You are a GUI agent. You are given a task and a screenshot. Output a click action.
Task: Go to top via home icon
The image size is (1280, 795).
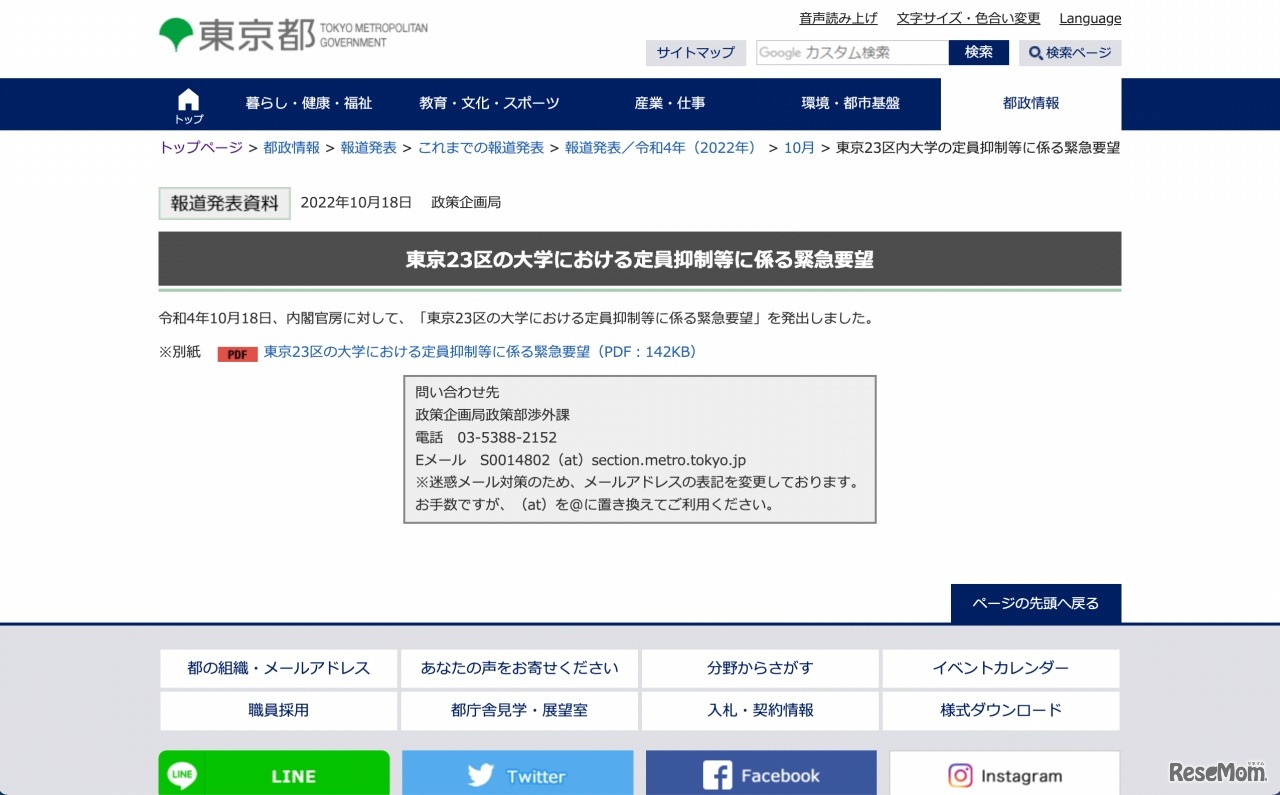(188, 104)
